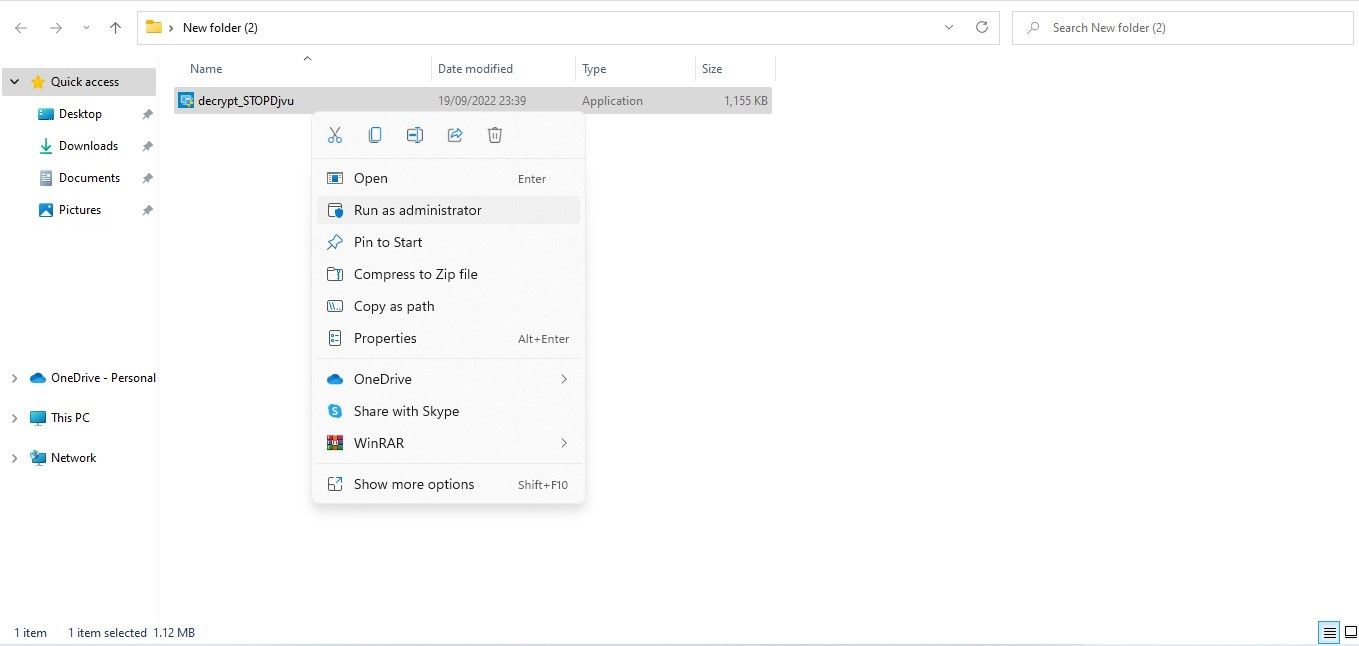The height and width of the screenshot is (646, 1359).
Task: Expand the This PC tree node
Action: coord(14,418)
